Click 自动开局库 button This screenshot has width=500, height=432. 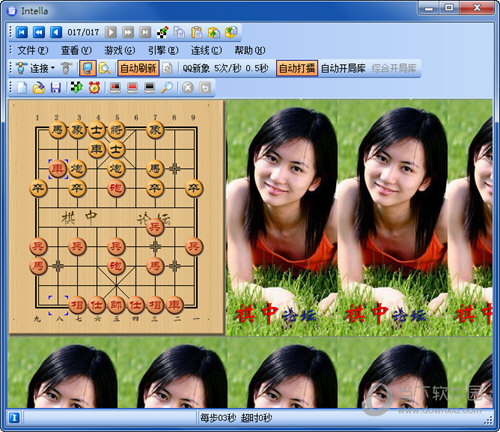pos(343,68)
